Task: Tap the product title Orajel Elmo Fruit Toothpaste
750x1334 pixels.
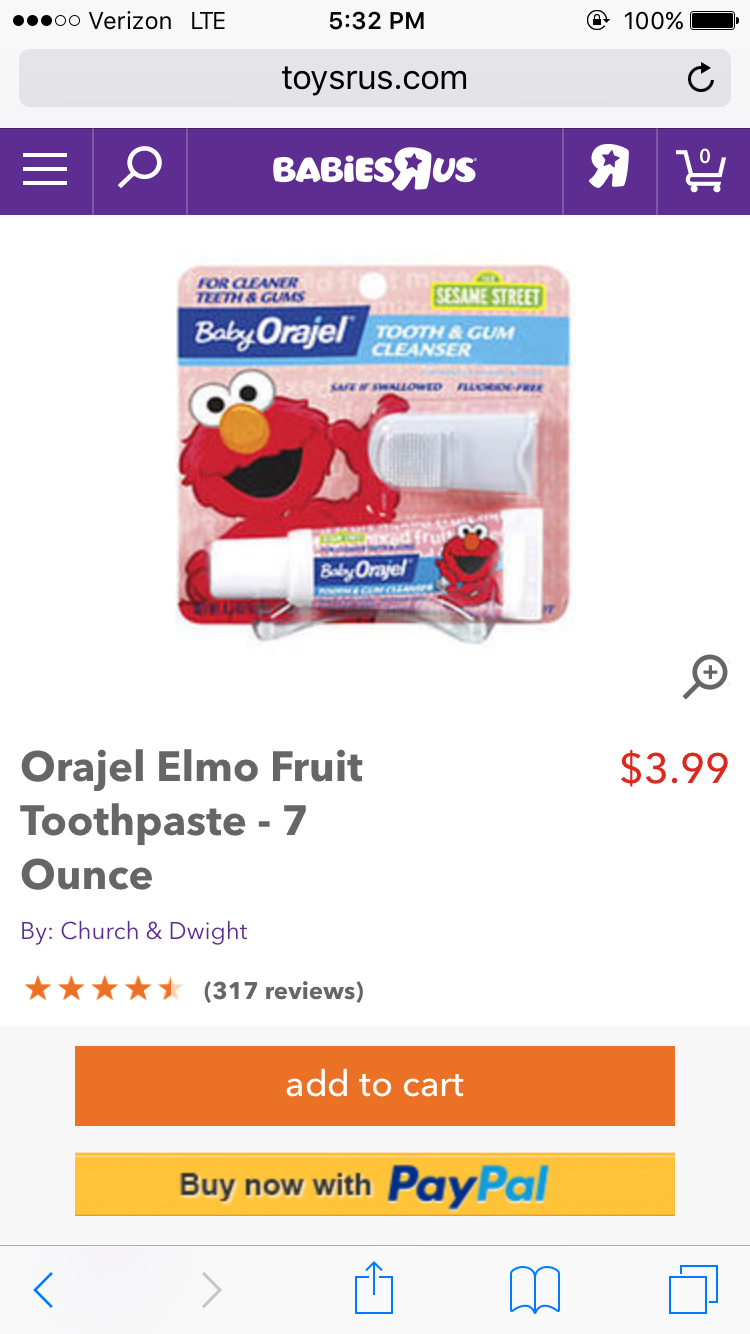Action: (x=192, y=821)
